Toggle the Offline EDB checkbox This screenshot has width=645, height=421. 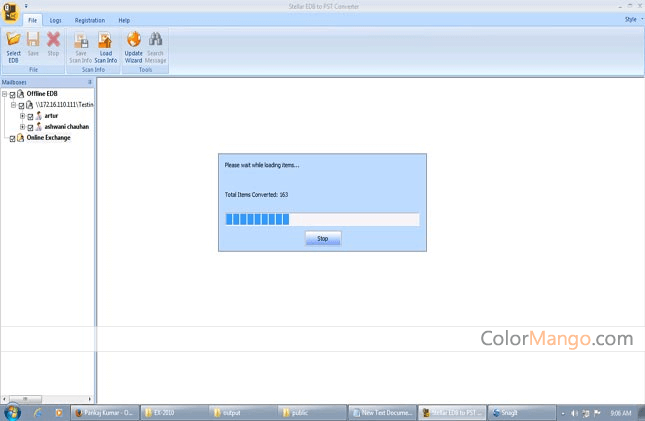tap(12, 95)
